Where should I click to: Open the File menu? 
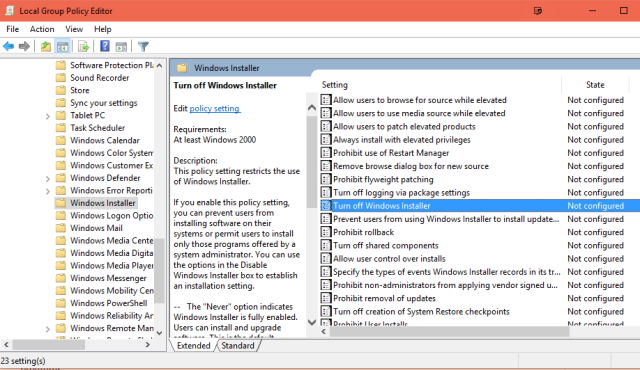pos(12,29)
